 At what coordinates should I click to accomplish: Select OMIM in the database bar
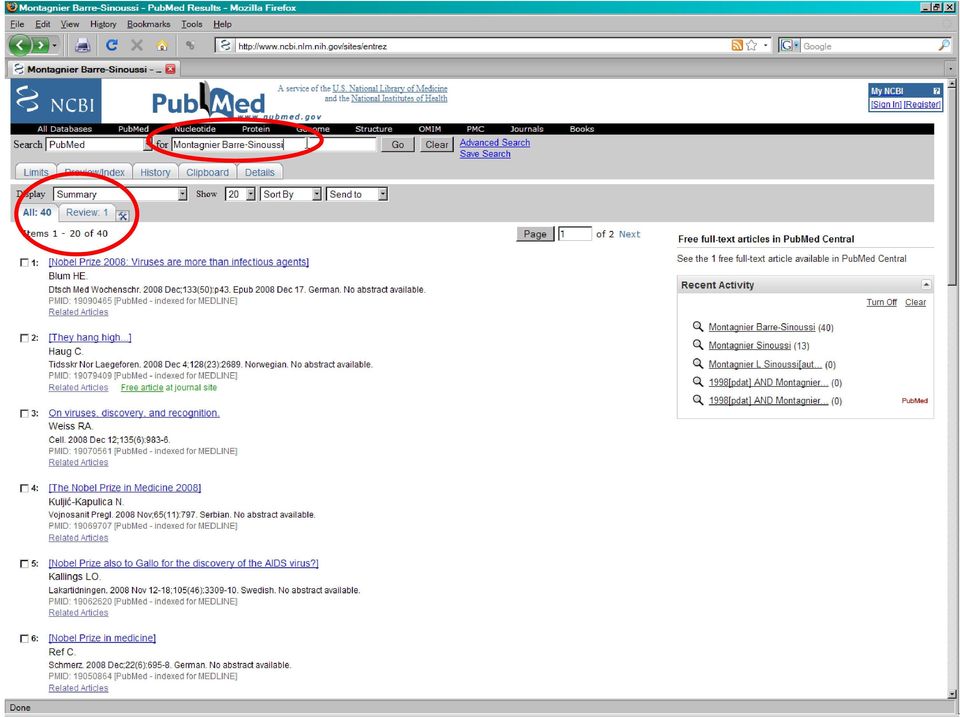click(430, 129)
